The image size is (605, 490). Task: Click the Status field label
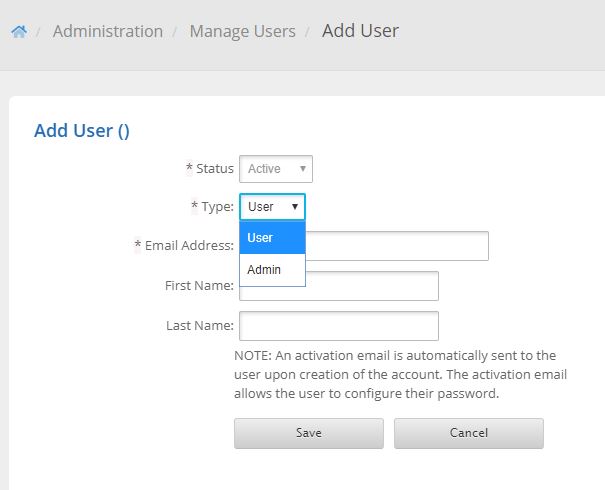click(214, 169)
